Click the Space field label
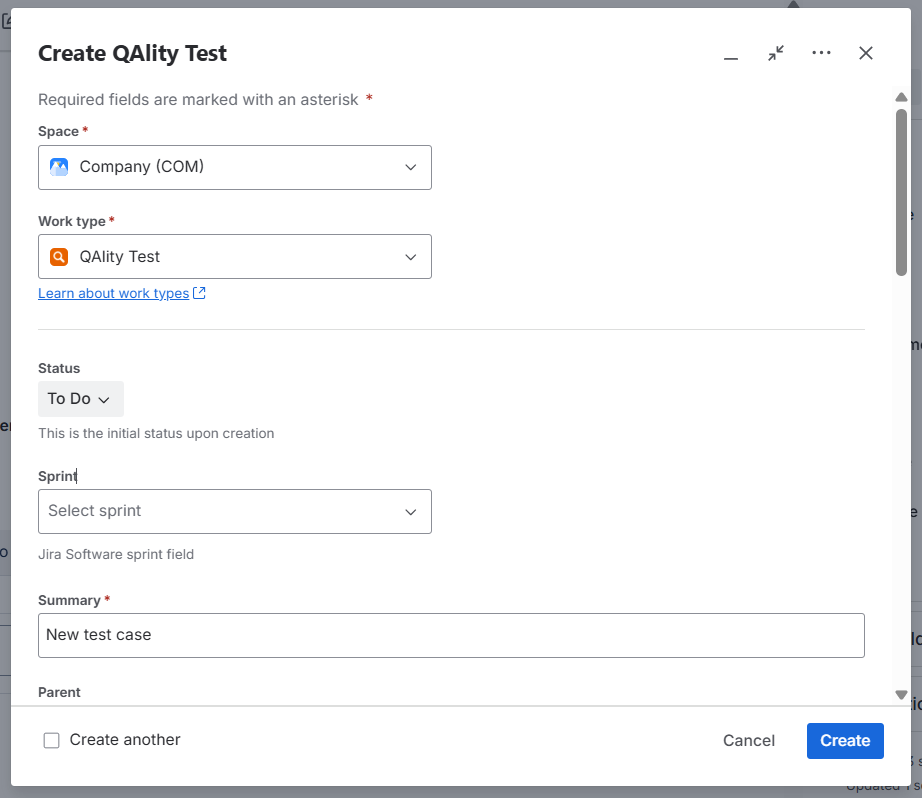The height and width of the screenshot is (798, 922). [58, 131]
